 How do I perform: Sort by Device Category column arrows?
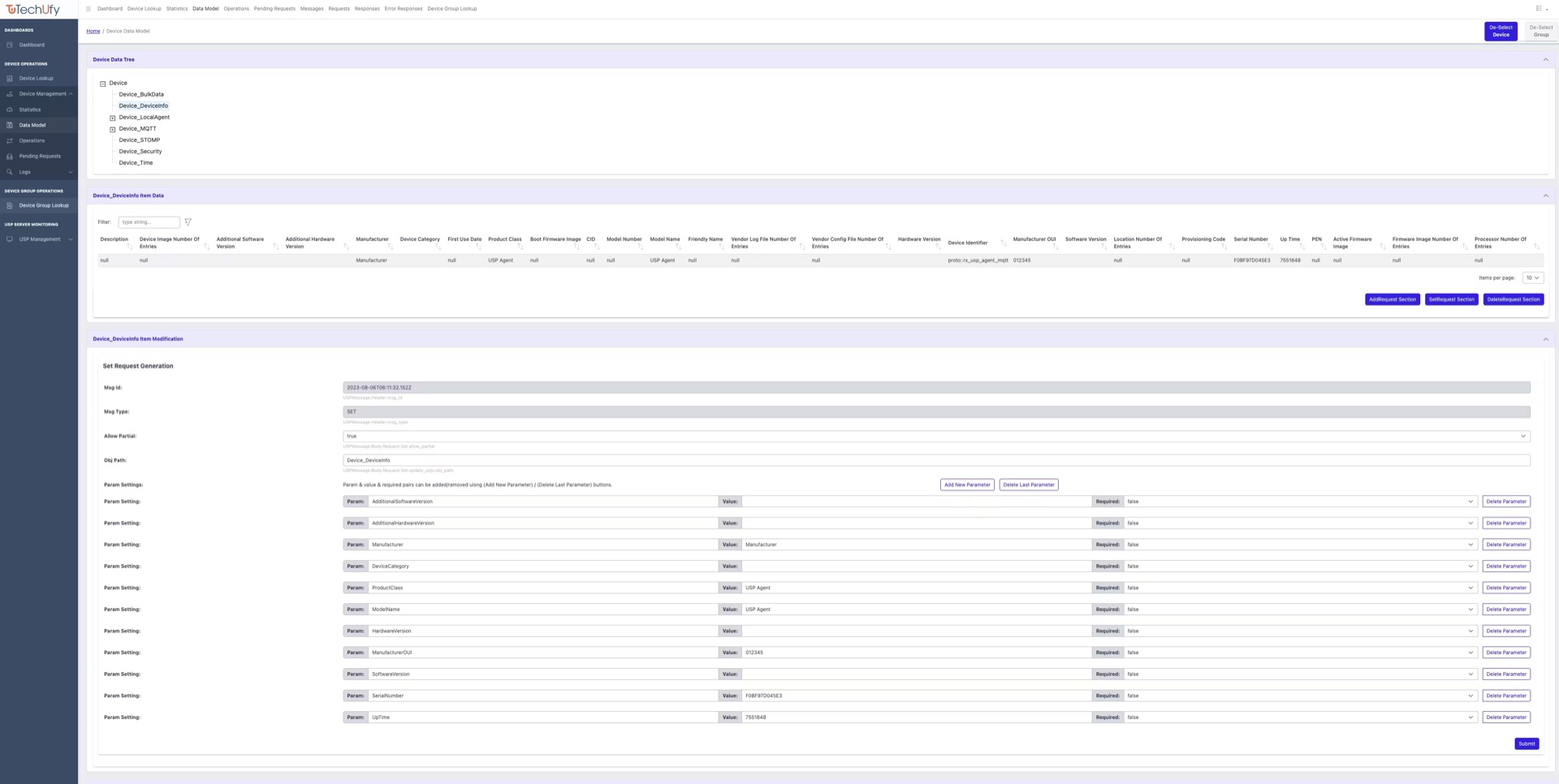[438, 246]
